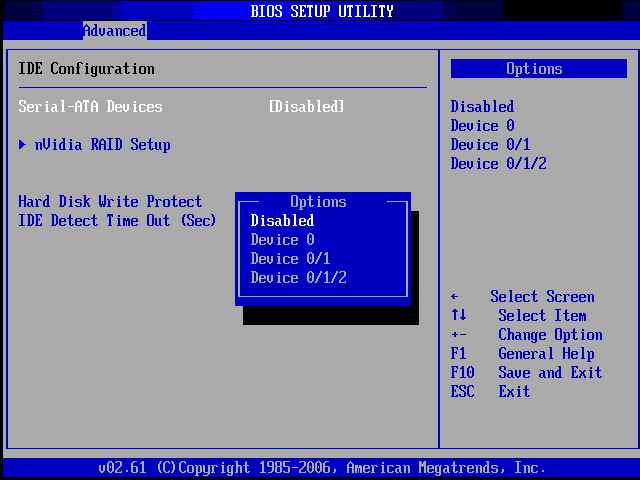Image resolution: width=640 pixels, height=480 pixels.
Task: Select IDE Detect Time Out (Sec) setting
Action: click(117, 221)
